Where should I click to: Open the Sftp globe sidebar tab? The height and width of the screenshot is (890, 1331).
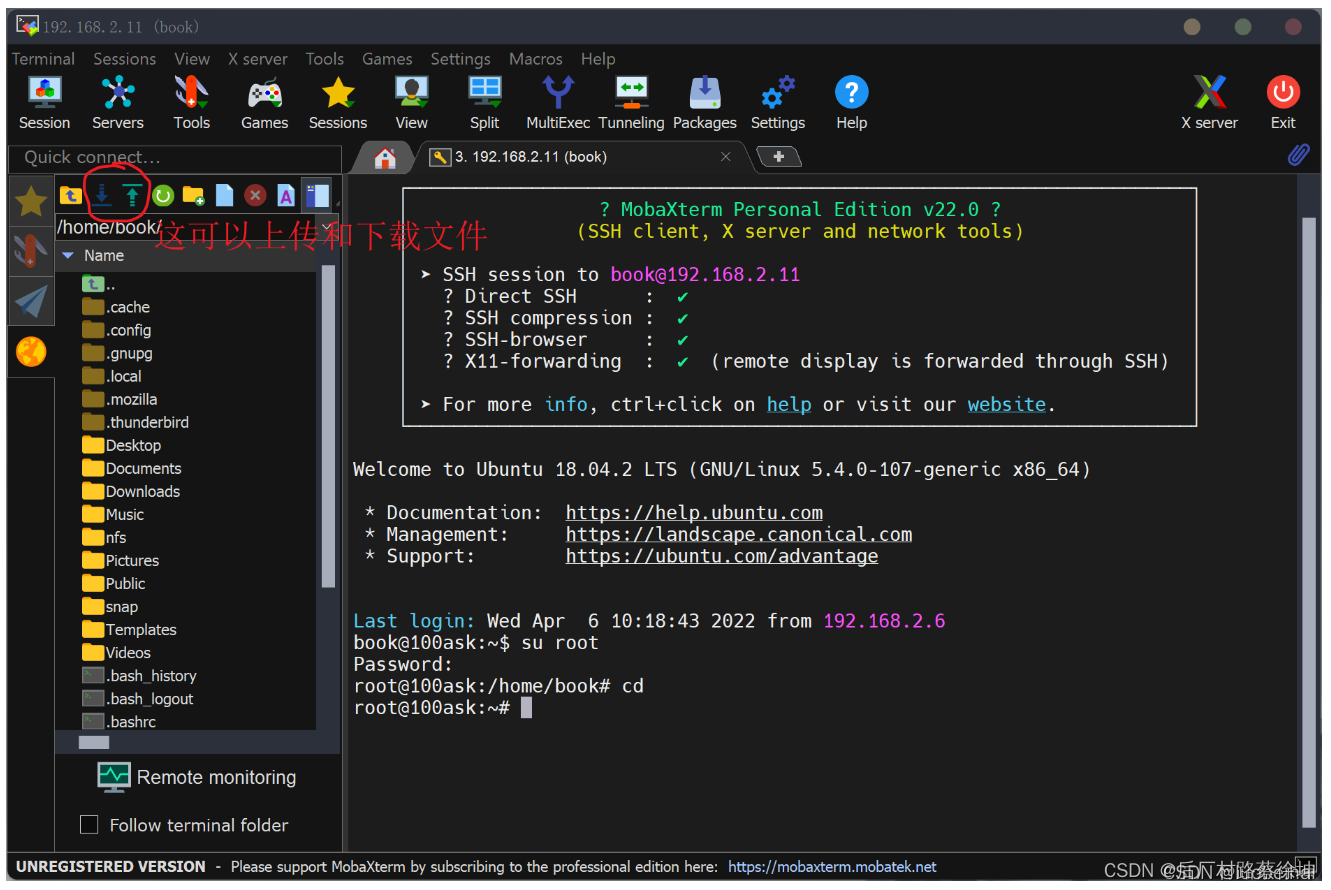[31, 351]
